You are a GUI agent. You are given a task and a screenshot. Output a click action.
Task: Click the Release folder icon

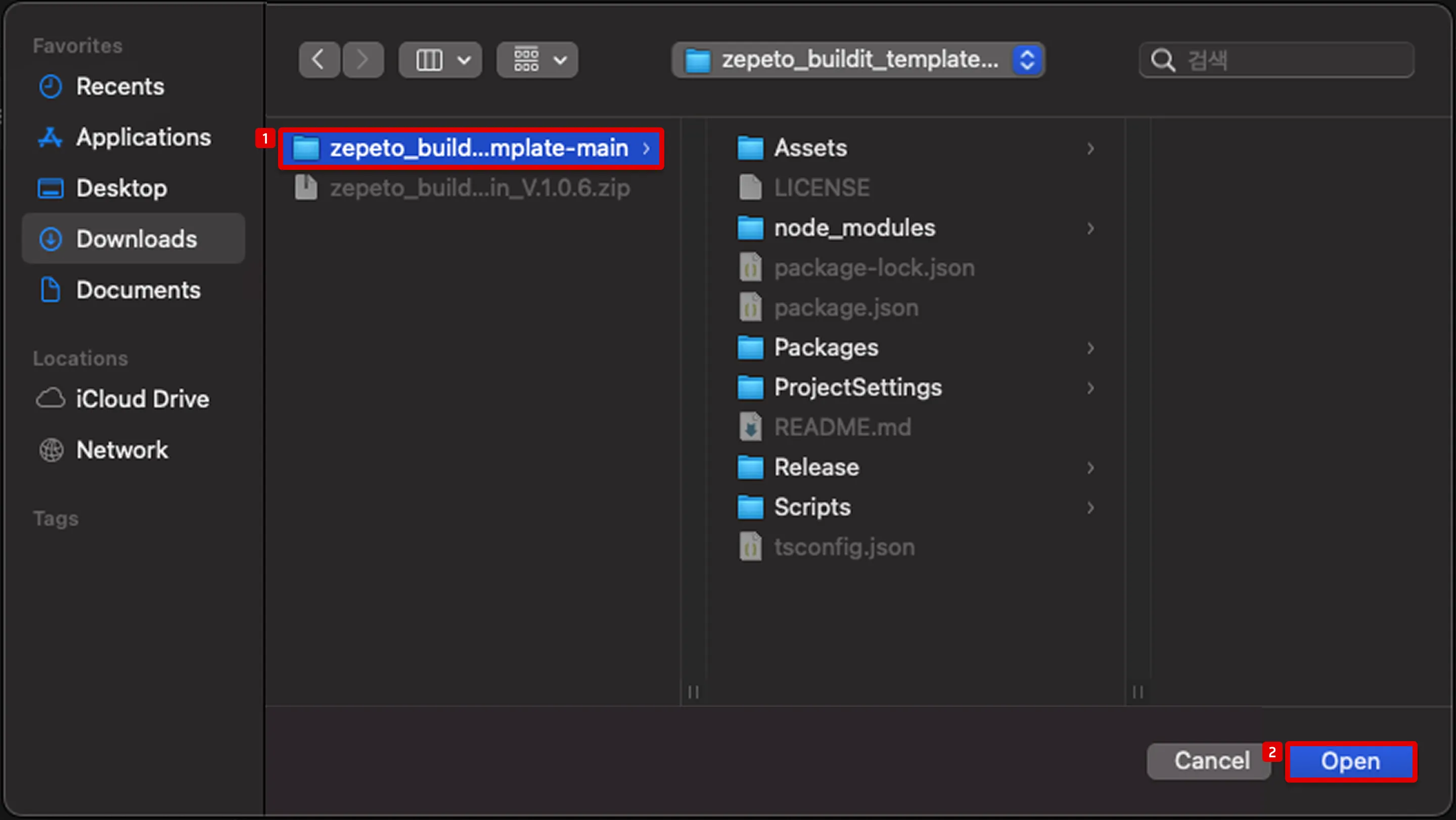tap(750, 467)
